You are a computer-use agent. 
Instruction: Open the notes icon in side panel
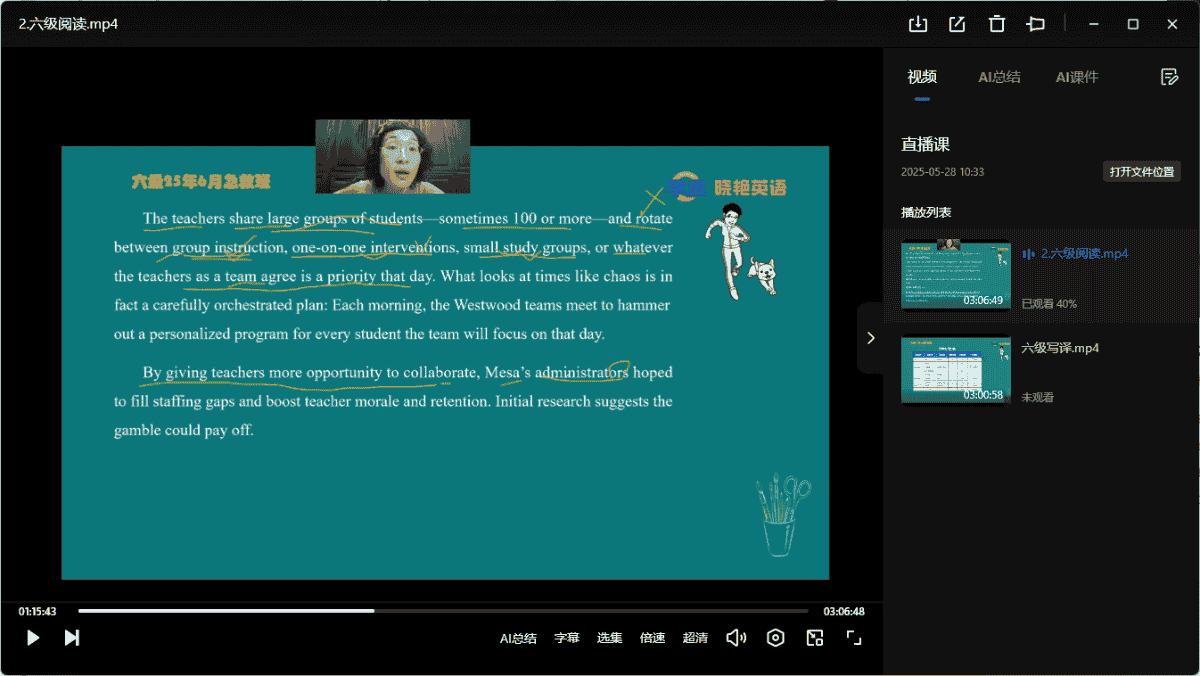(1168, 77)
